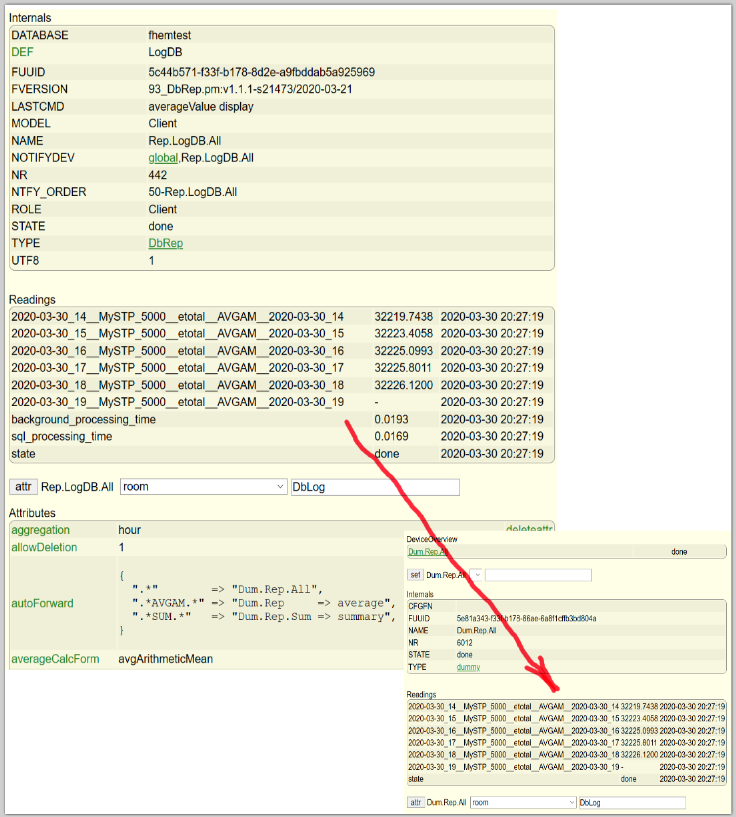Open the DbRep type link
The height and width of the screenshot is (817, 736).
click(166, 243)
